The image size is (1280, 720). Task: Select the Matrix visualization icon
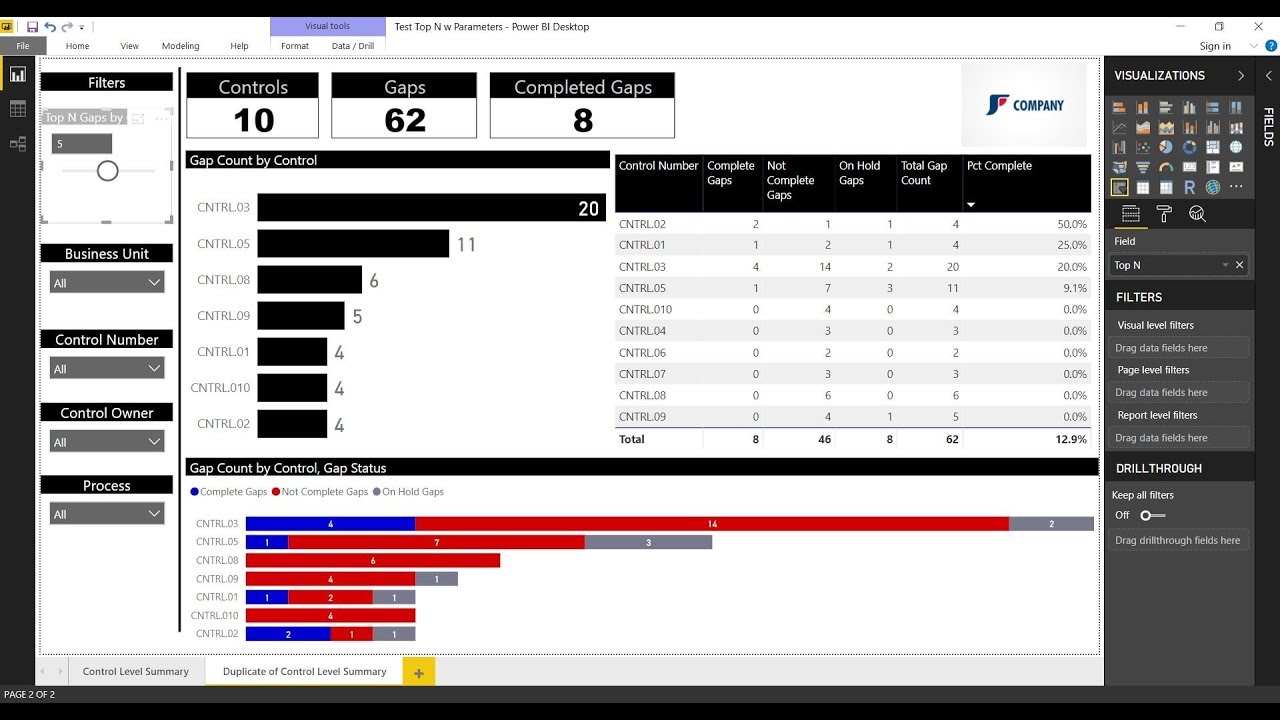click(x=1166, y=187)
